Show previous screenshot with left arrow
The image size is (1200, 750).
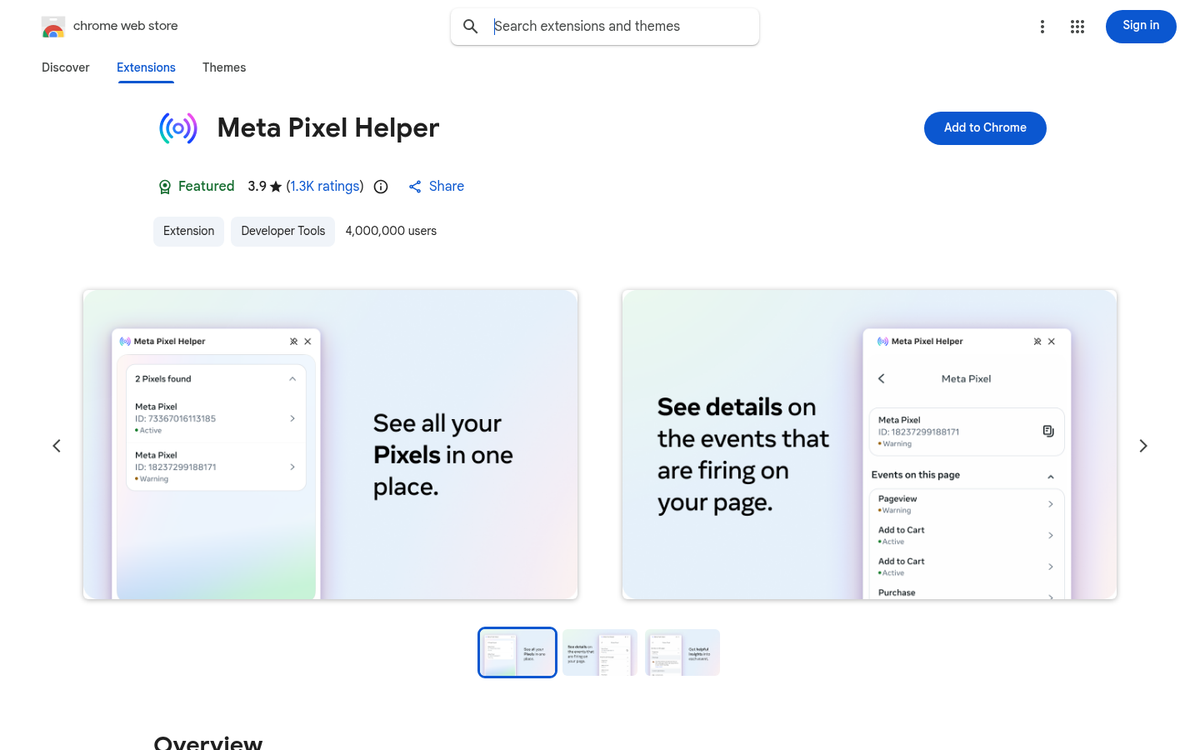[x=57, y=446]
